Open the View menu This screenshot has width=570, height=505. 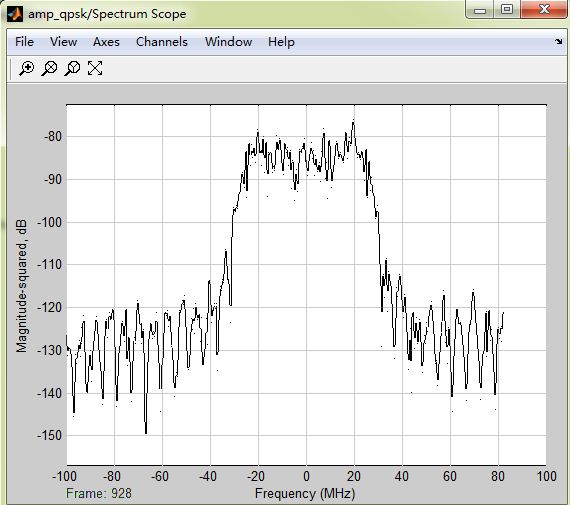click(63, 41)
